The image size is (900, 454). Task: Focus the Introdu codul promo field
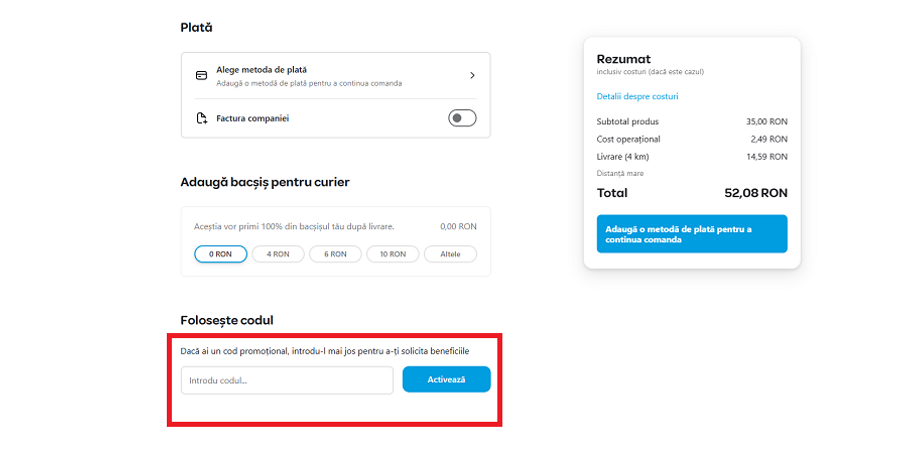(287, 380)
